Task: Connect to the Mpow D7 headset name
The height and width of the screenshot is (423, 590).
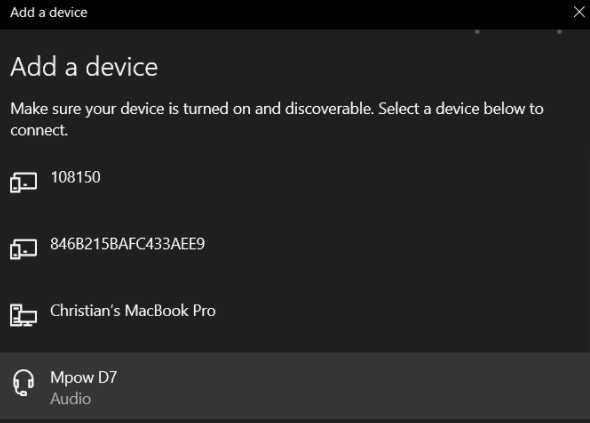Action: pos(84,377)
